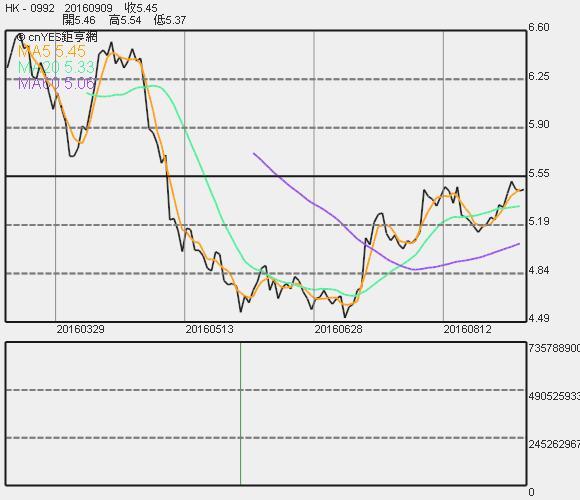Click the MA60 5.06 legend label

56,84
